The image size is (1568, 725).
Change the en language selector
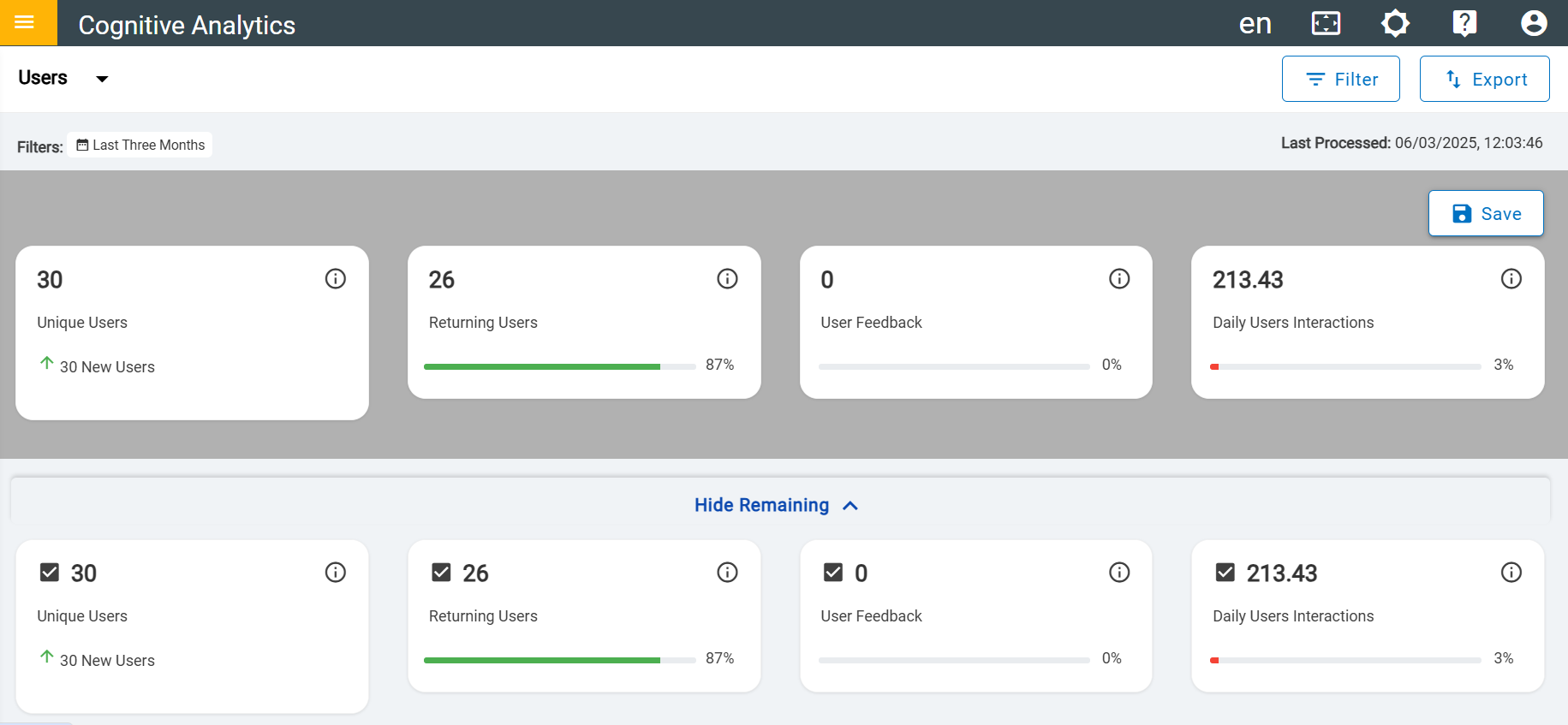[x=1255, y=23]
